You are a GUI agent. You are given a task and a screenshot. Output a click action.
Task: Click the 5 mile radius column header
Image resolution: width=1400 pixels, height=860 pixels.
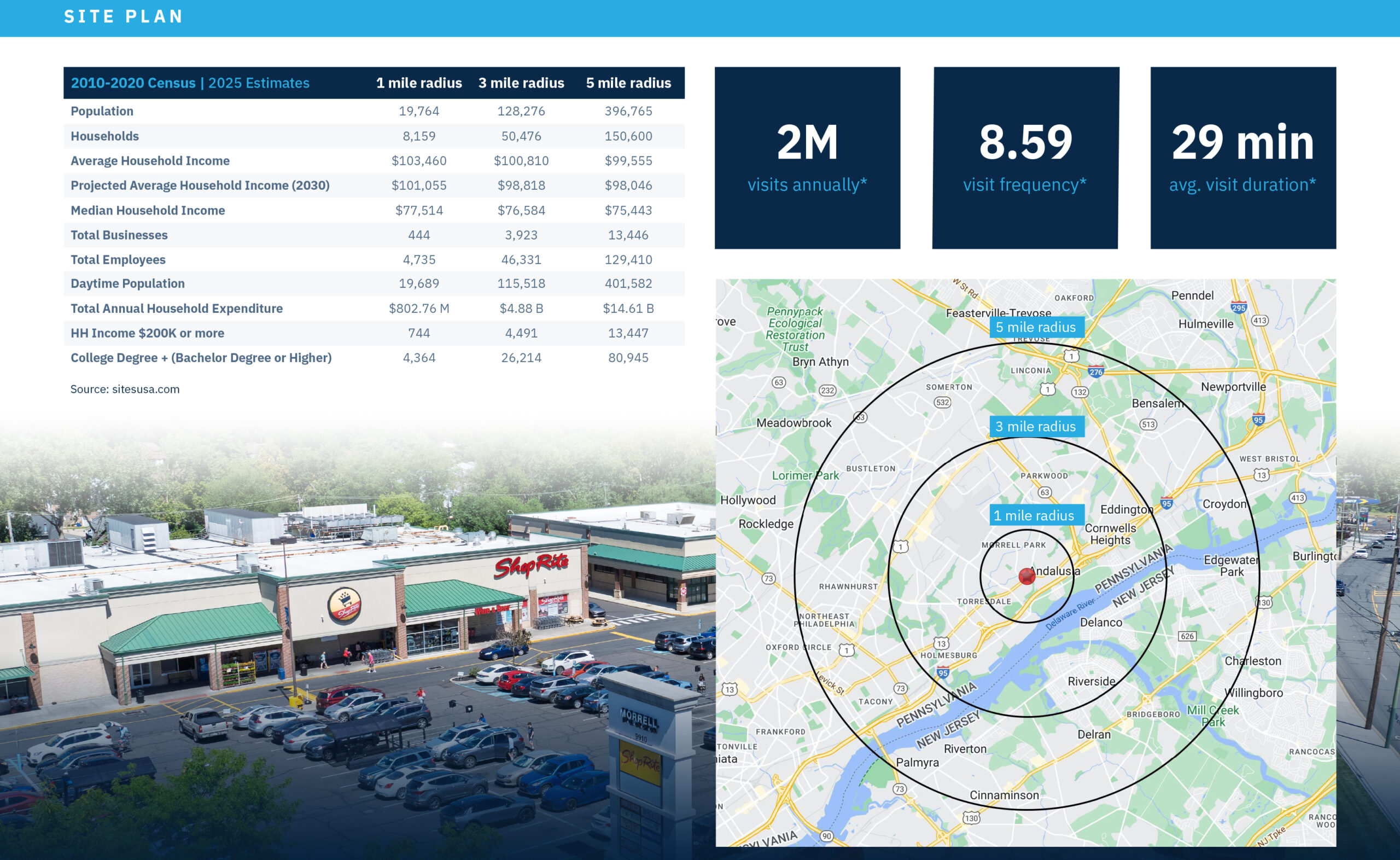pyautogui.click(x=628, y=83)
